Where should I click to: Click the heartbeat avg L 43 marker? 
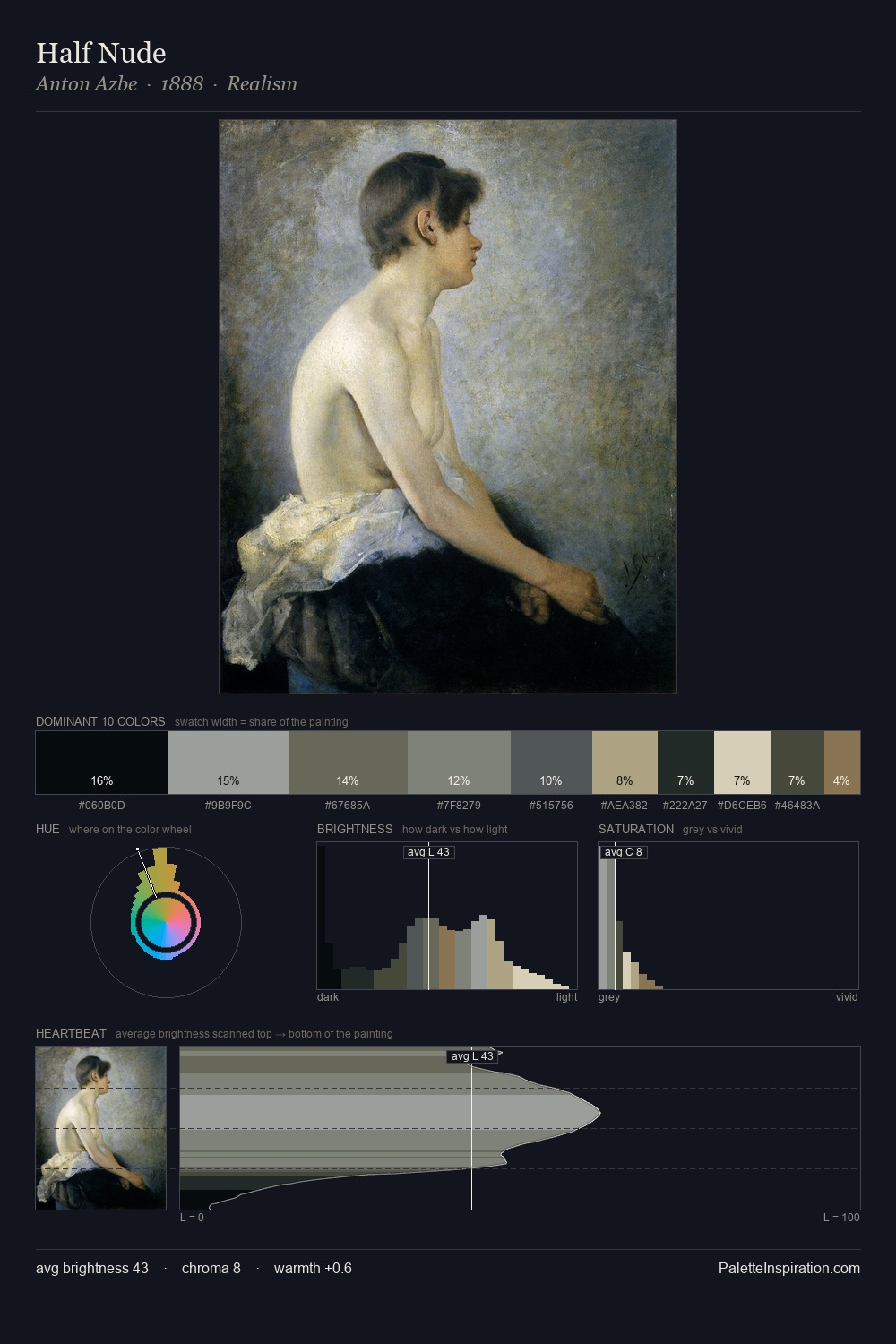tap(472, 1056)
